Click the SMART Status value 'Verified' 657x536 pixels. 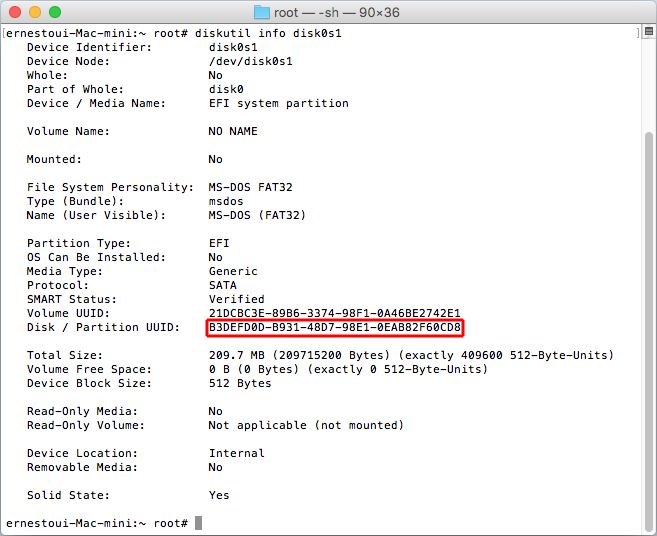click(x=237, y=299)
